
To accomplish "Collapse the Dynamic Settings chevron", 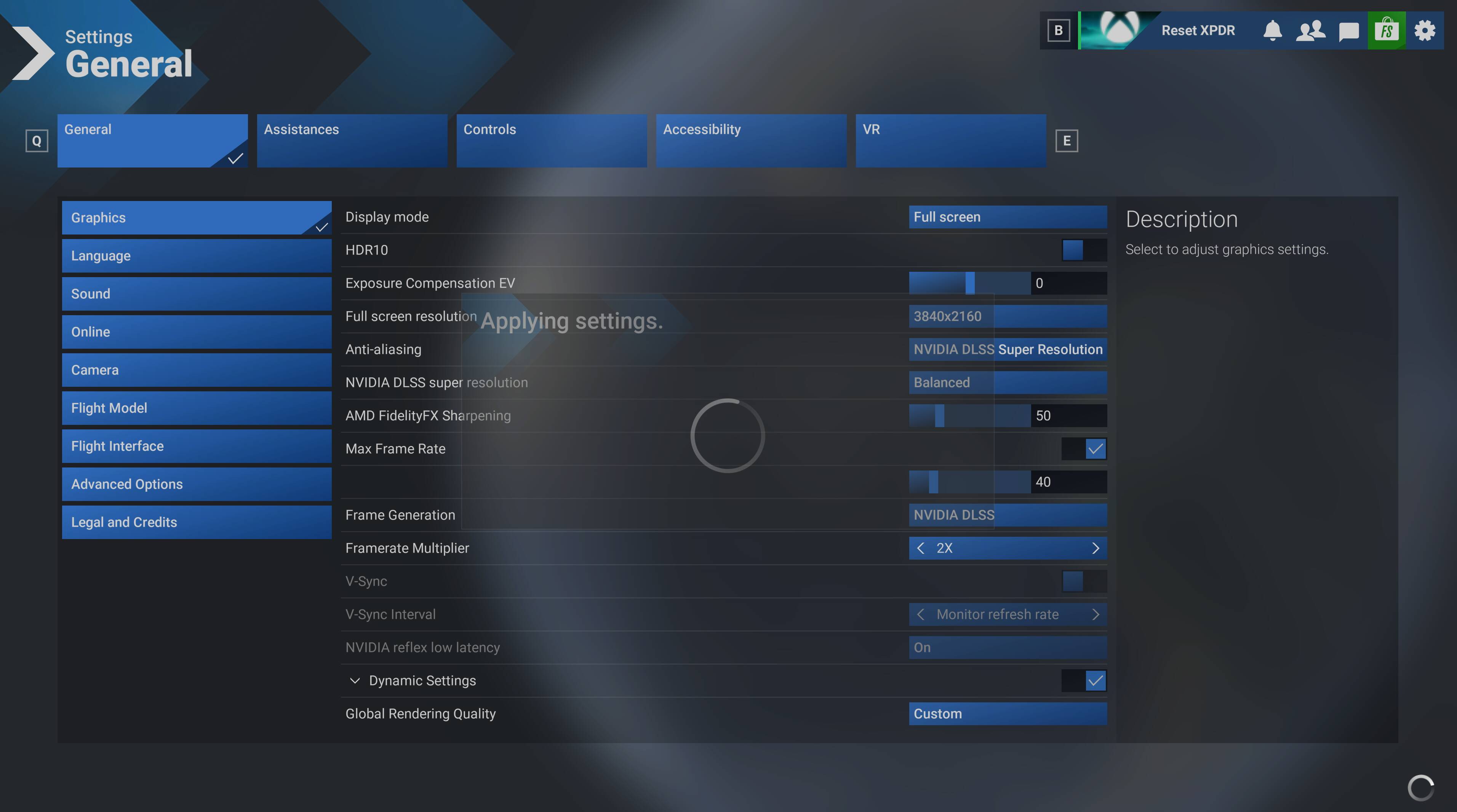I will tap(355, 681).
